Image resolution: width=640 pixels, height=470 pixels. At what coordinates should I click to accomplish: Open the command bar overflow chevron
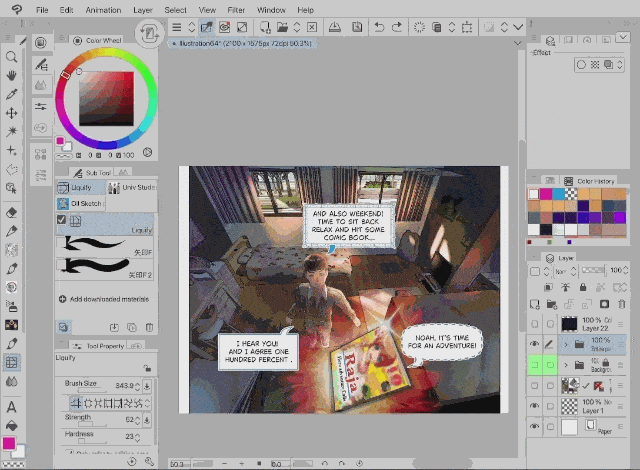tap(518, 27)
